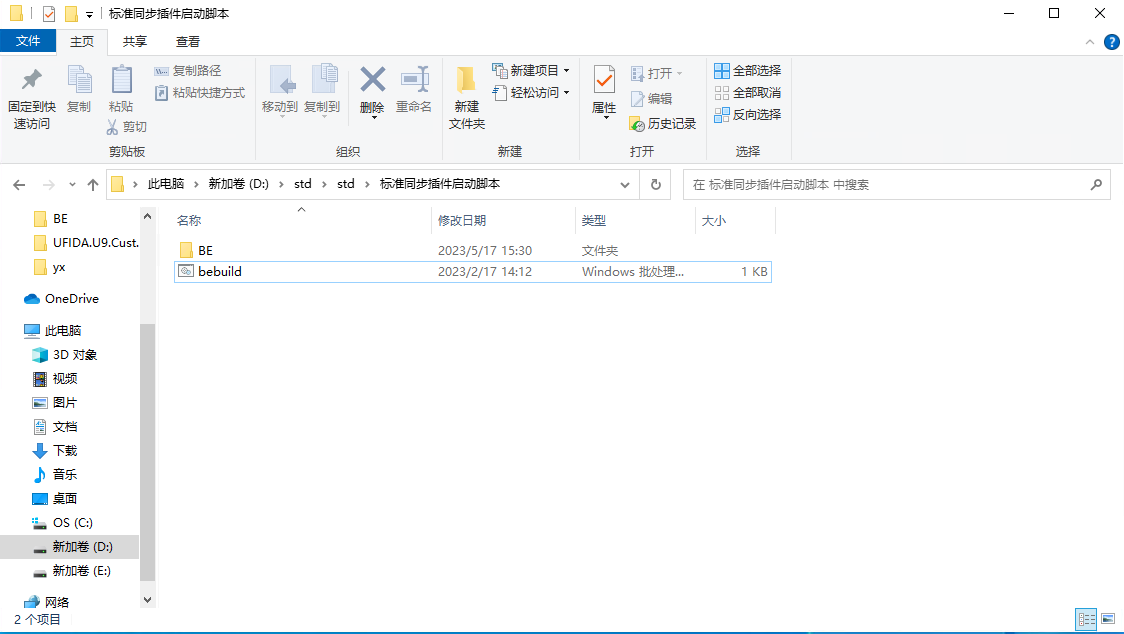
Task: Expand the 轻松访问 dropdown
Action: (566, 92)
